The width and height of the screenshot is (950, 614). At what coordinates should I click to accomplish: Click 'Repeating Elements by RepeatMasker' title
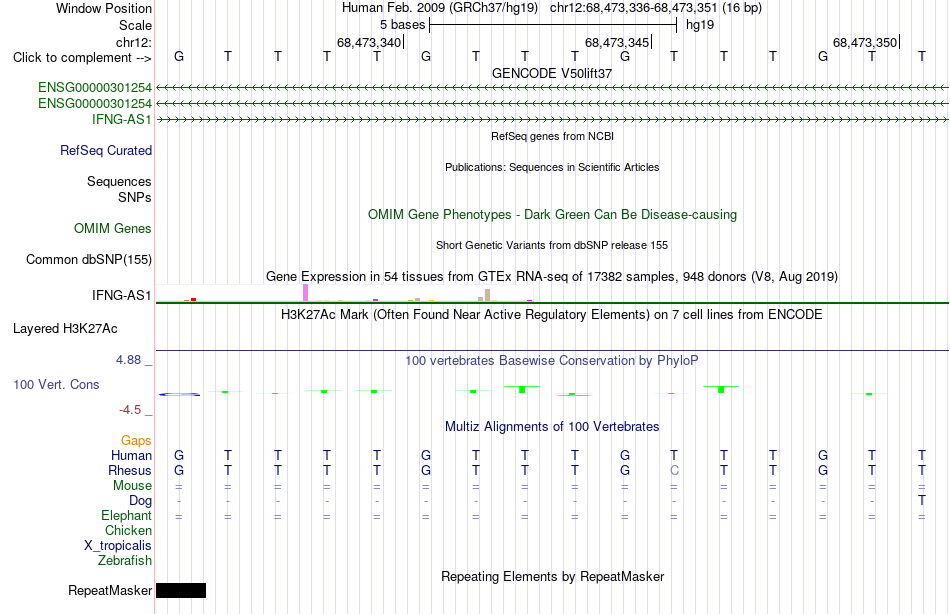coord(552,576)
